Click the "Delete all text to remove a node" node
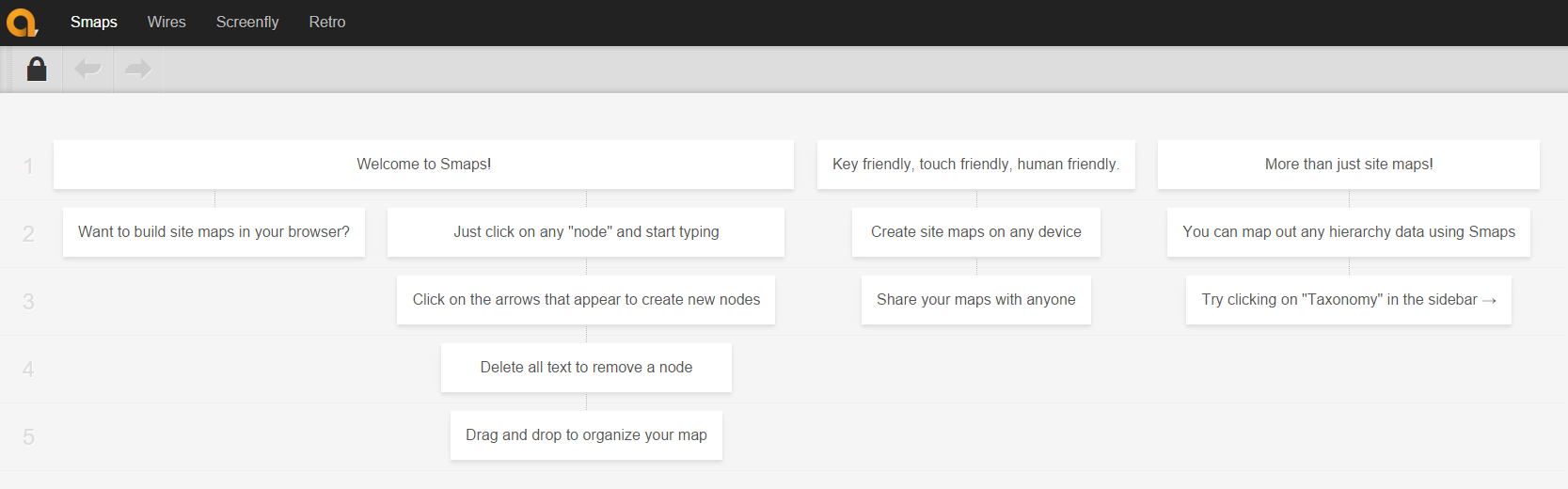Image resolution: width=1568 pixels, height=489 pixels. (x=586, y=368)
